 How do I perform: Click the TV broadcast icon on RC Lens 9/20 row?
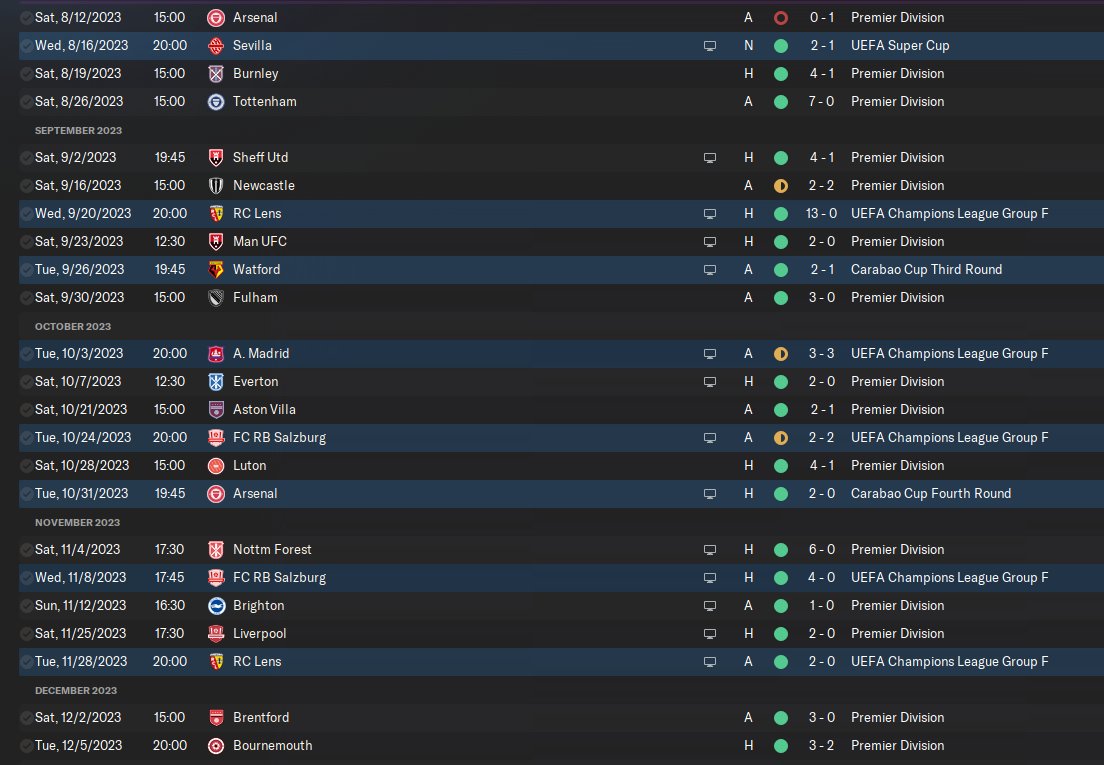710,214
